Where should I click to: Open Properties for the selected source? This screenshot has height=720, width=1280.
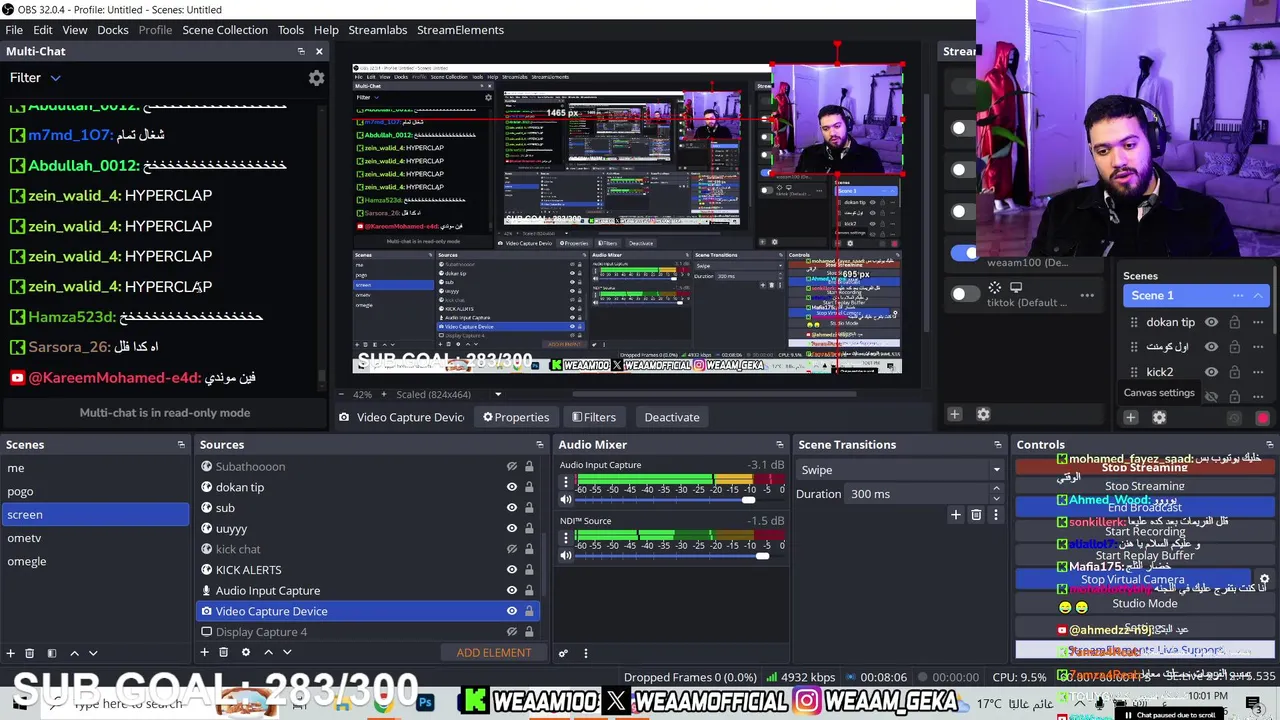click(516, 417)
